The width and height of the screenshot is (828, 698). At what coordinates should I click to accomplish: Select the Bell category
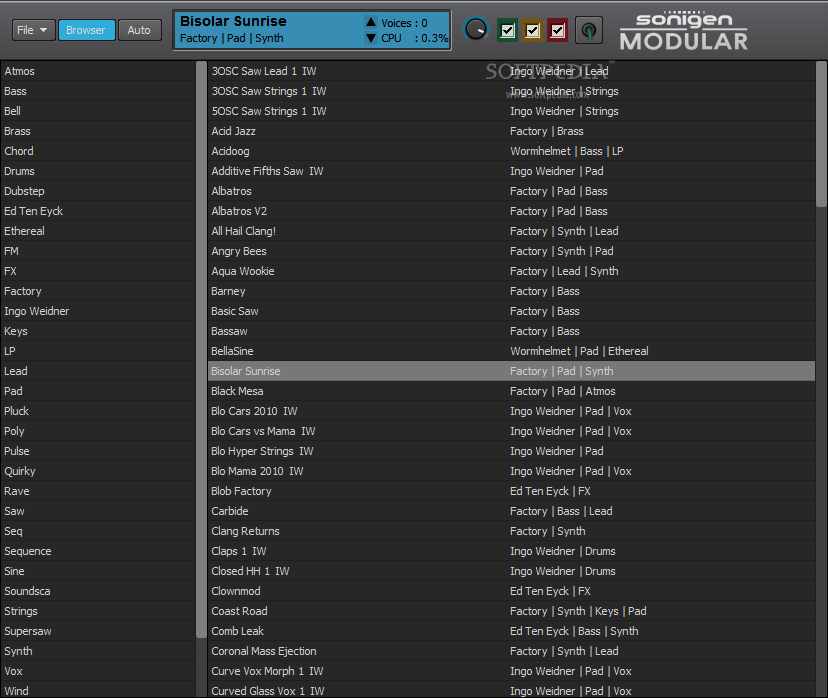click(x=98, y=111)
